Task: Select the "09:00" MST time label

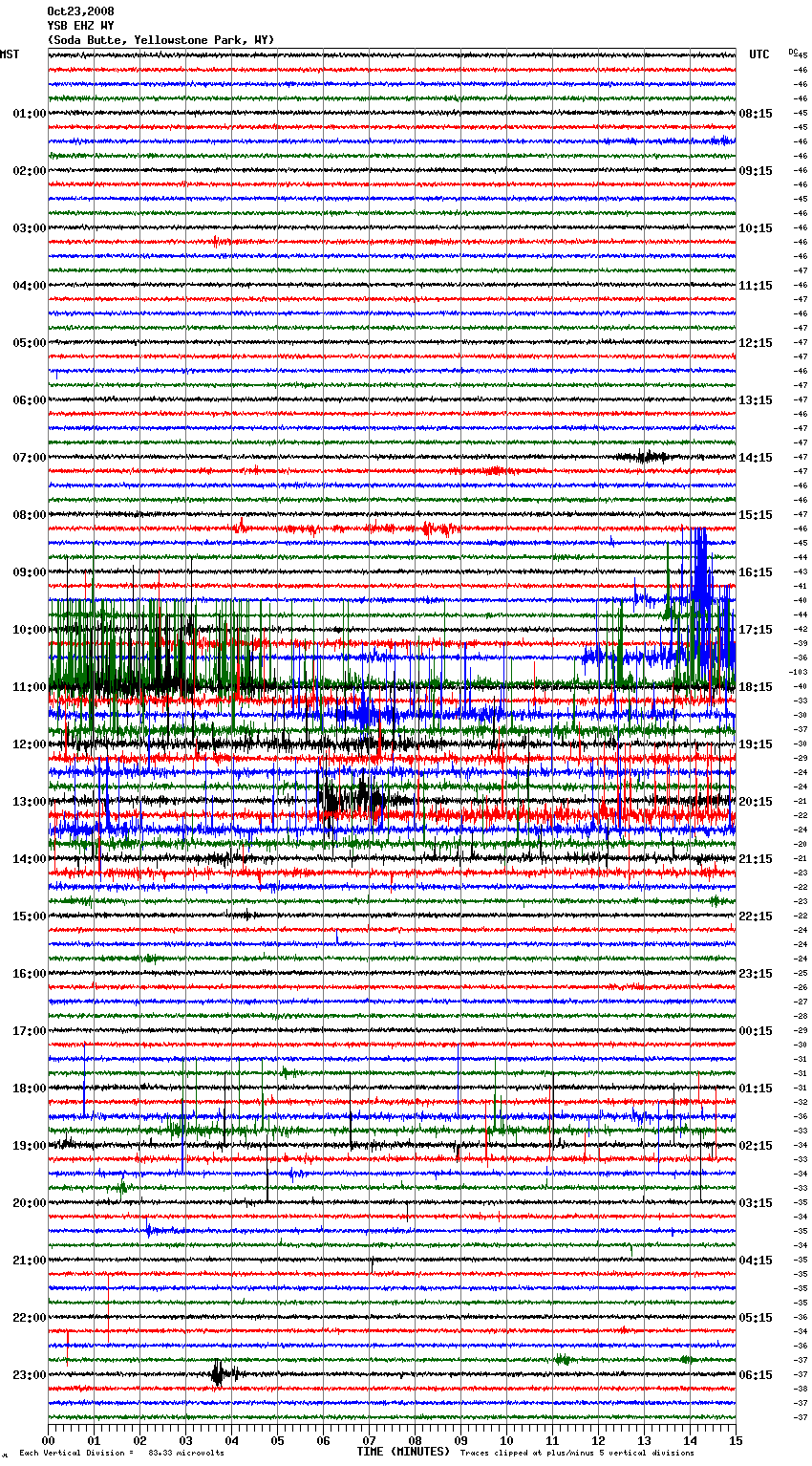Action: click(30, 572)
